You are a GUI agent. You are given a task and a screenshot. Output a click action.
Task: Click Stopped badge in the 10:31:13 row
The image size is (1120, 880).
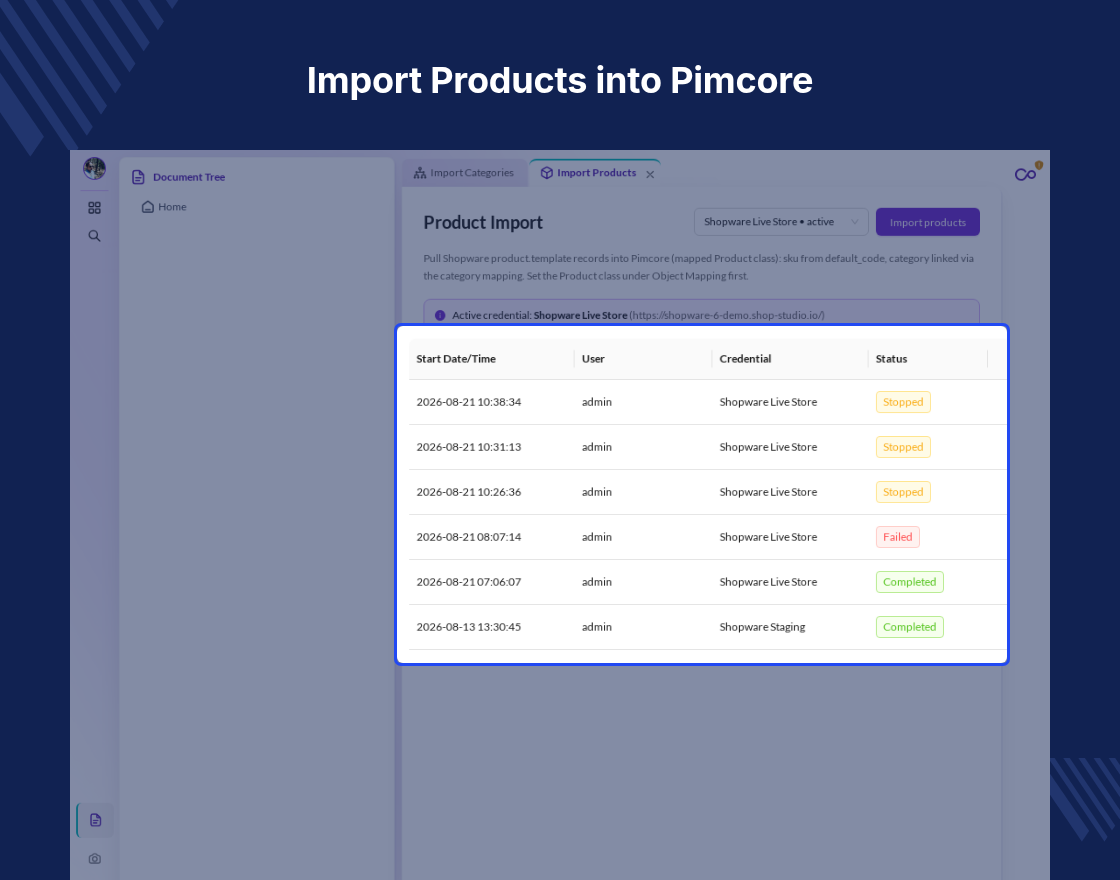903,447
